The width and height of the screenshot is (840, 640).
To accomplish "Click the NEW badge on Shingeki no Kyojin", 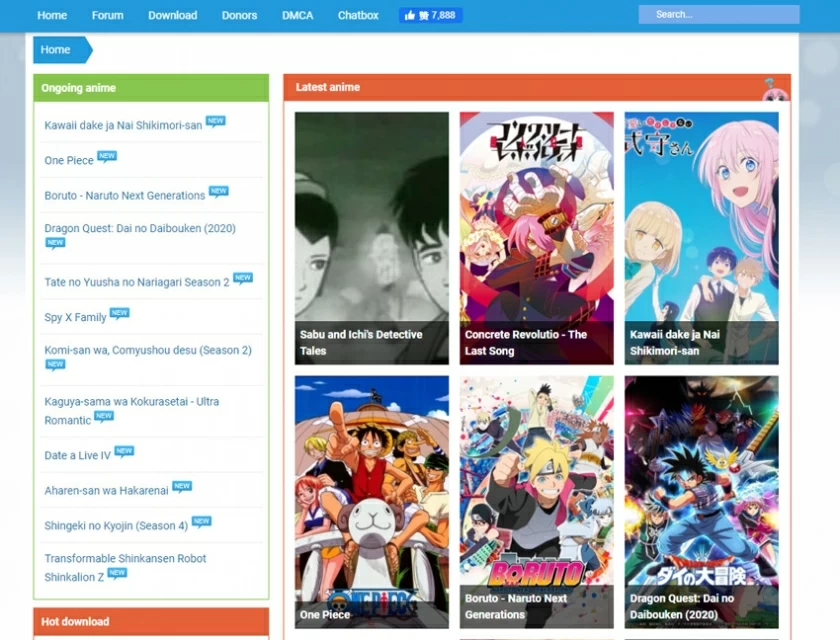I will [x=203, y=520].
